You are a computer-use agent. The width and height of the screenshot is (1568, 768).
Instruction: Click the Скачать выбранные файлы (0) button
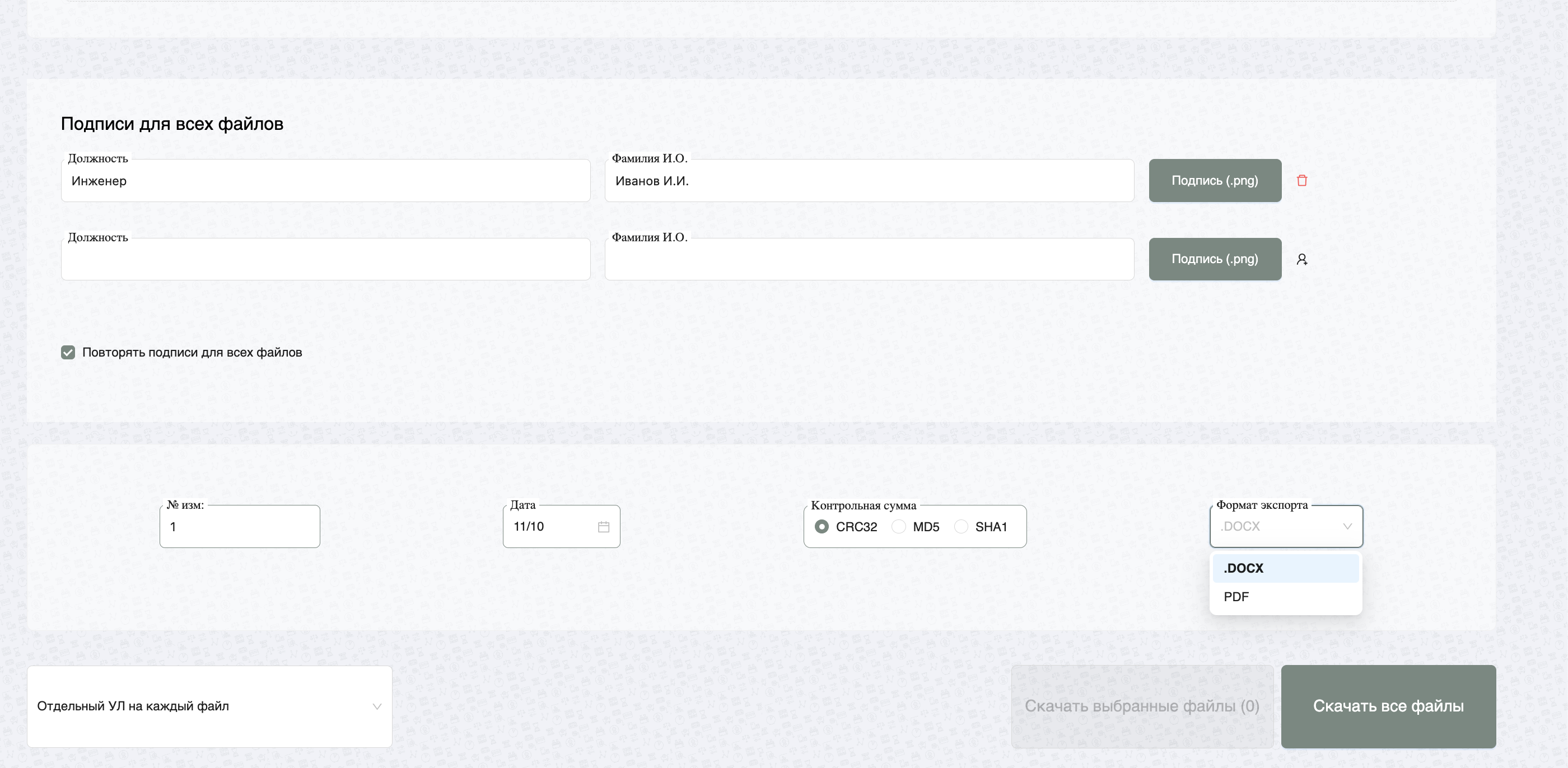[1141, 706]
